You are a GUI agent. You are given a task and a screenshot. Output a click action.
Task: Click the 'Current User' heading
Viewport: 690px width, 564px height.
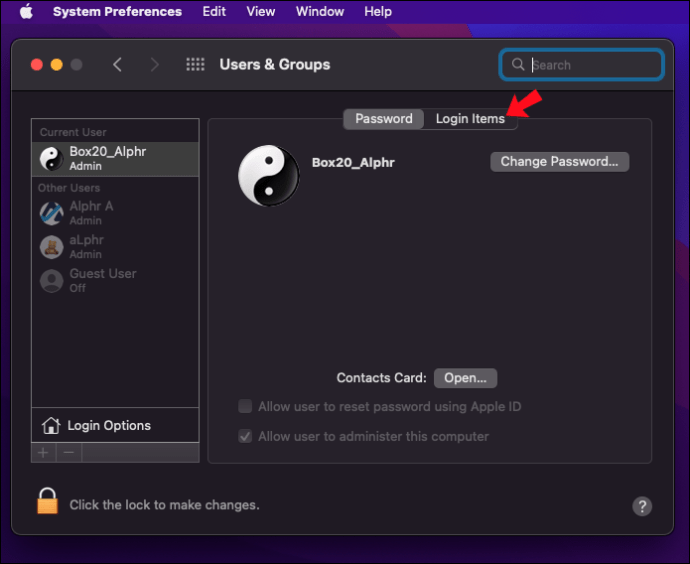click(73, 132)
